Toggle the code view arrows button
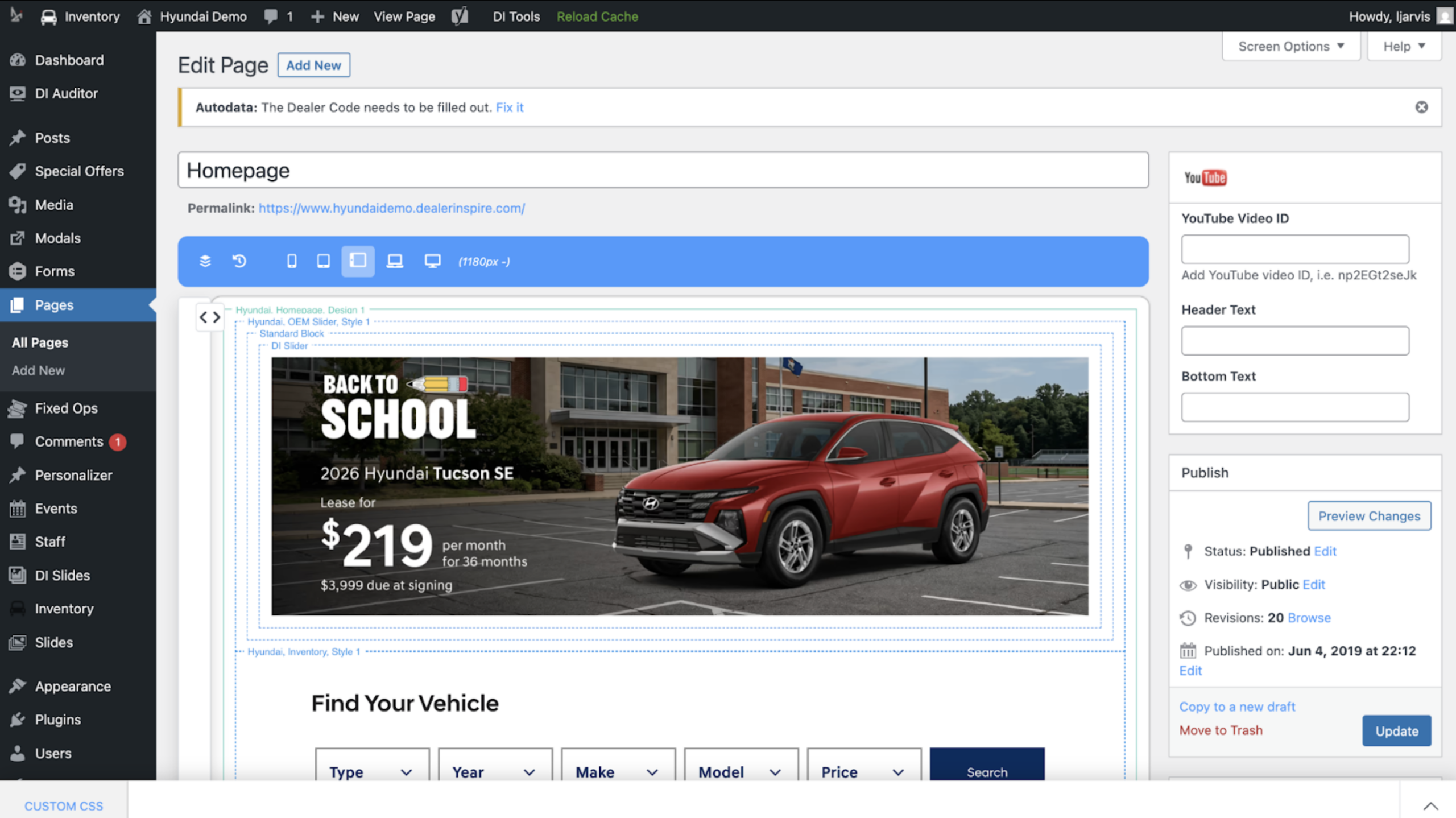 (210, 317)
